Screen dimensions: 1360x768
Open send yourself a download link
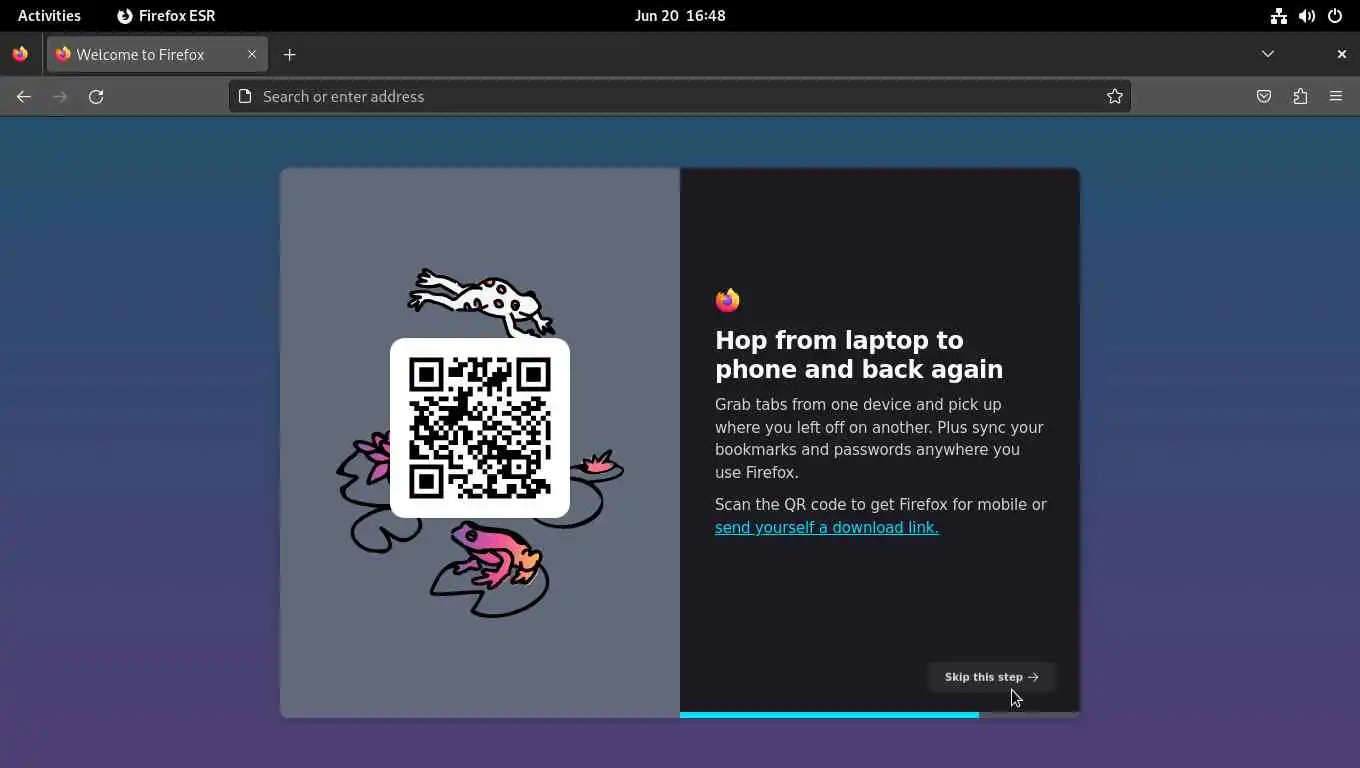826,527
